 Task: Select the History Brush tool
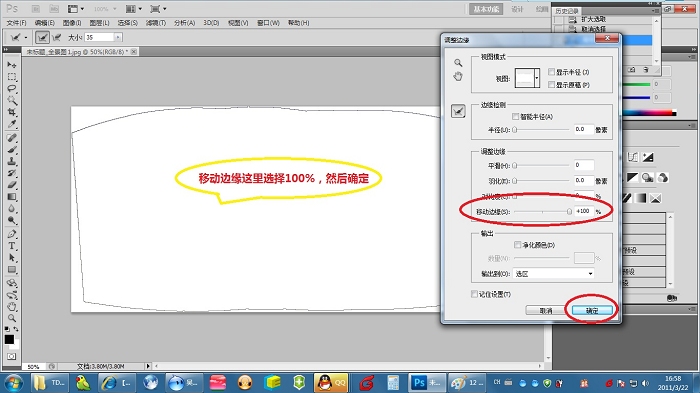(x=12, y=173)
